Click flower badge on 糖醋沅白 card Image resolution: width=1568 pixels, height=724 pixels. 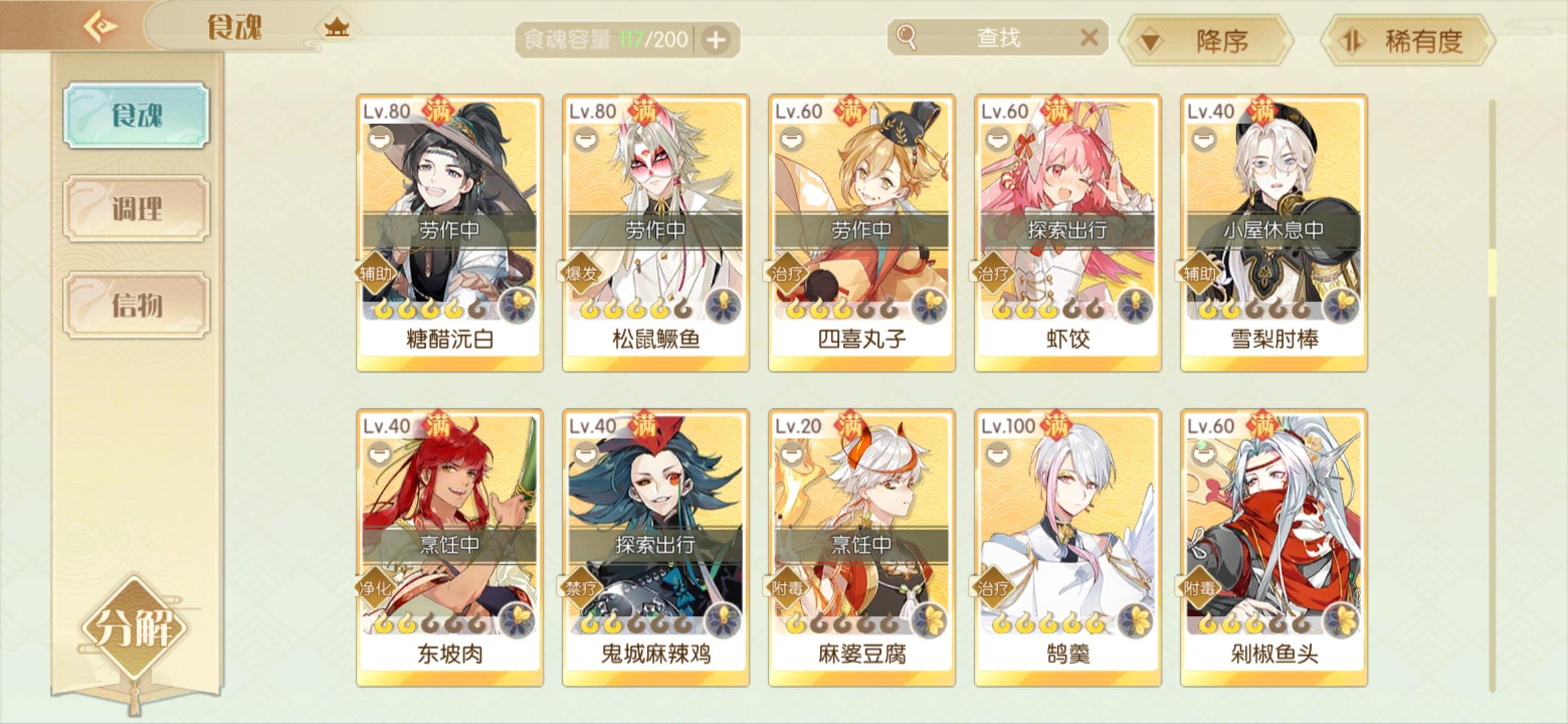518,306
